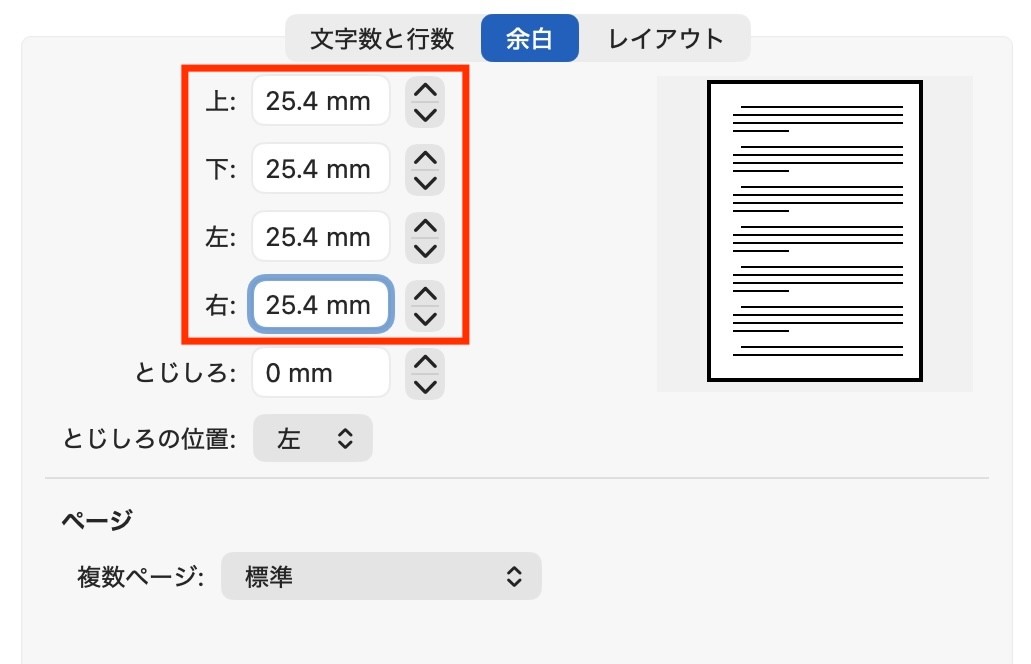Screen dimensions: 1031x664
Task: Open the とじしろの位置 dropdown
Action: tap(313, 438)
